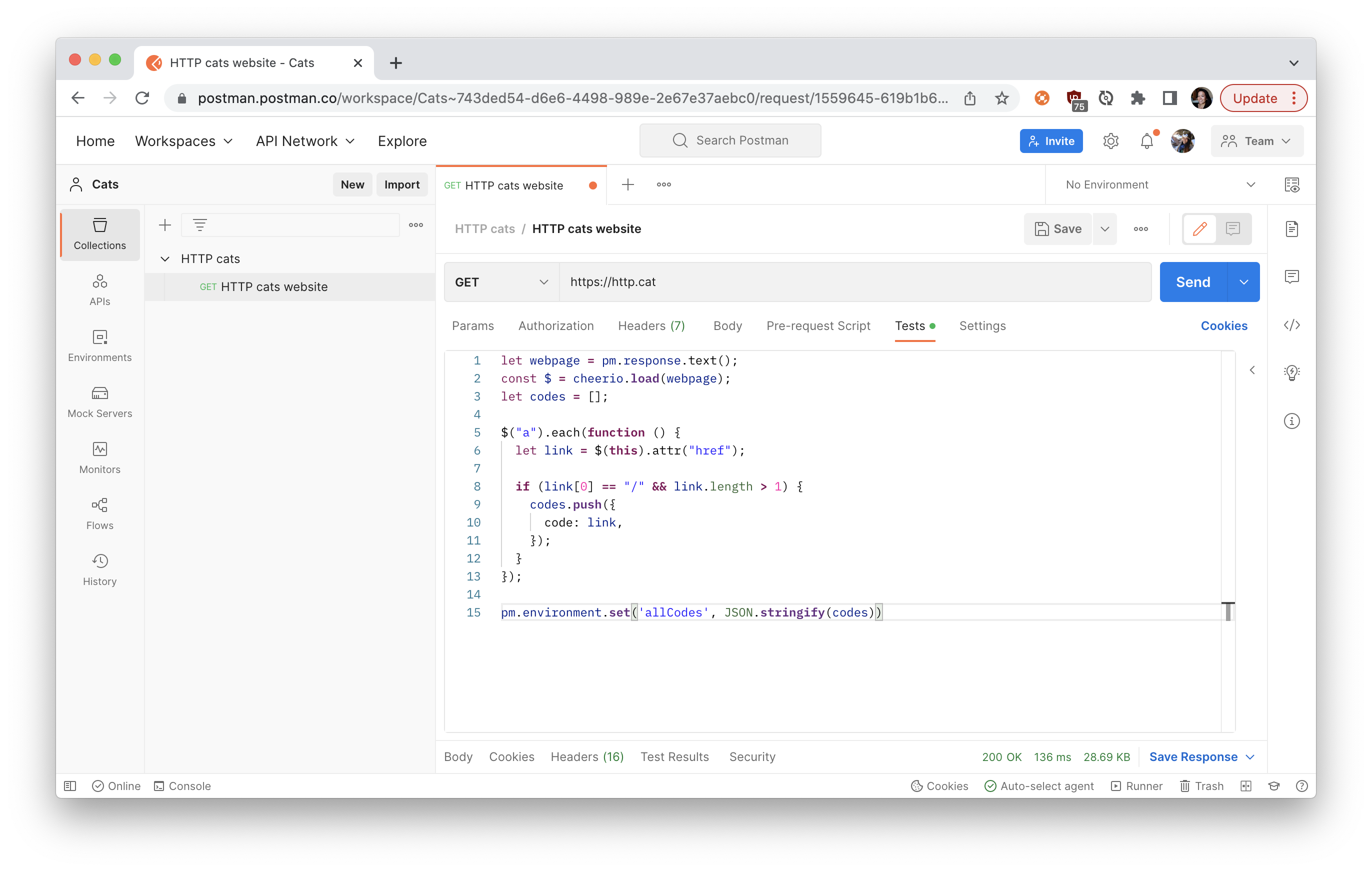The height and width of the screenshot is (872, 1372).
Task: Click the Collections panel icon
Action: (x=100, y=232)
